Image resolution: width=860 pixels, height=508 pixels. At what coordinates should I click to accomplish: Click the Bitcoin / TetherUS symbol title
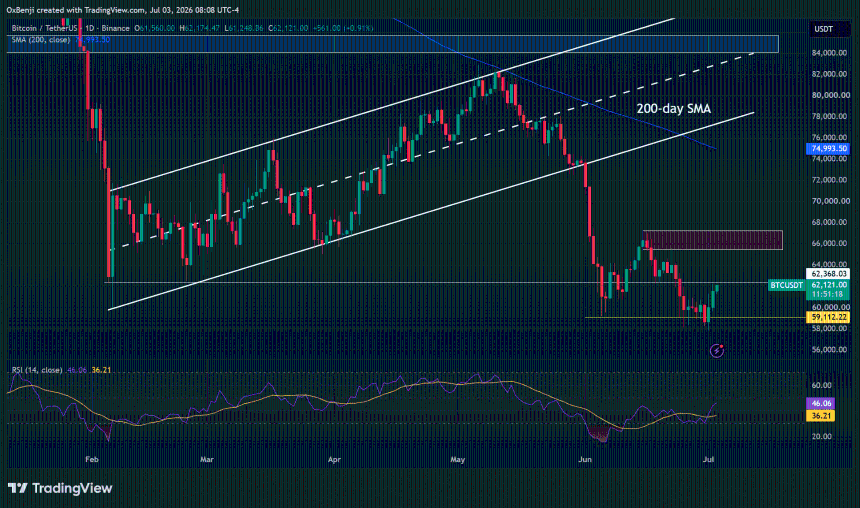44,28
